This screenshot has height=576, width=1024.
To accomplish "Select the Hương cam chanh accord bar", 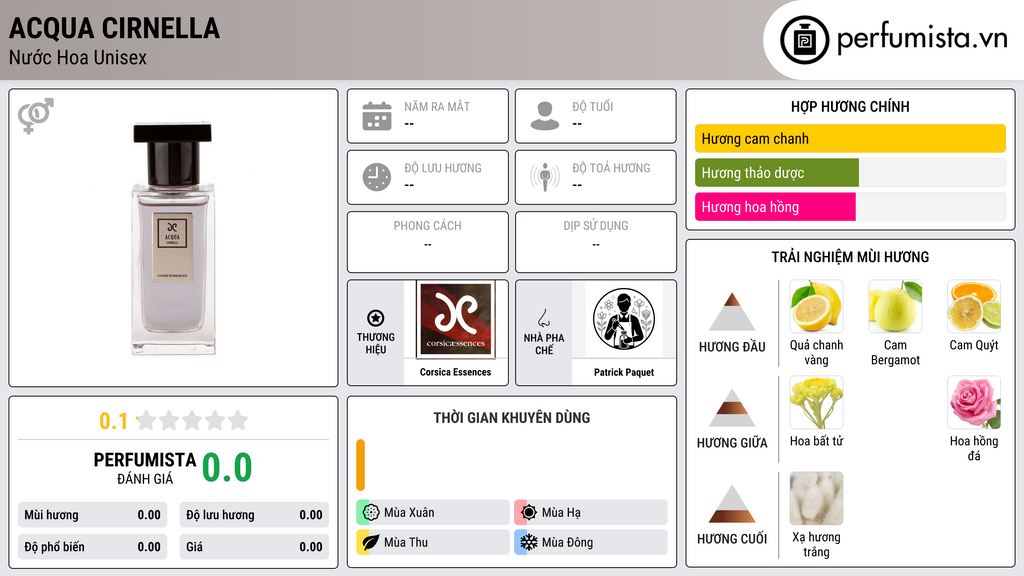I will (850, 138).
